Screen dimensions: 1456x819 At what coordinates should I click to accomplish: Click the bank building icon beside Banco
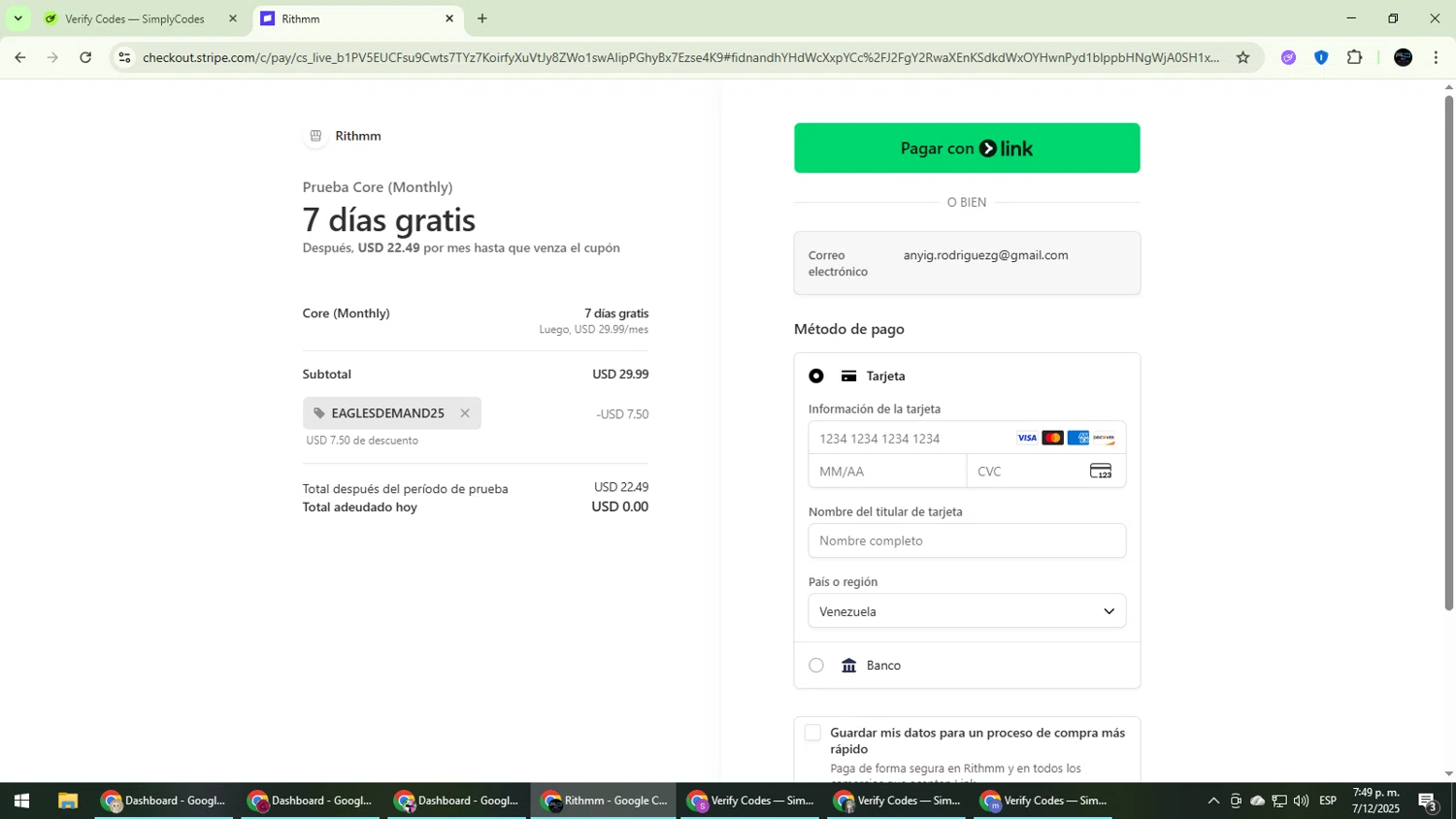[x=848, y=666]
